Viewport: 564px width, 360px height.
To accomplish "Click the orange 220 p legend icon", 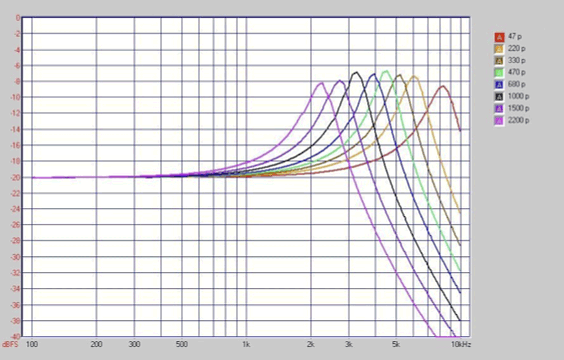I will (499, 49).
